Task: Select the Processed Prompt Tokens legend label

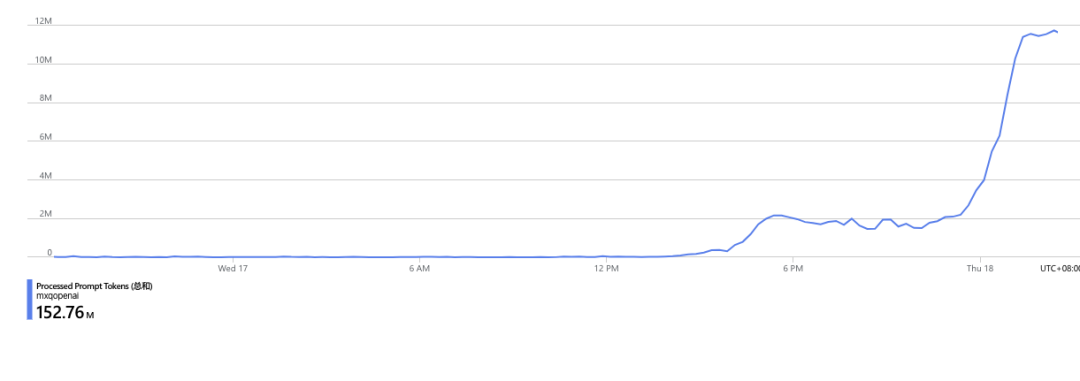Action: (94, 286)
